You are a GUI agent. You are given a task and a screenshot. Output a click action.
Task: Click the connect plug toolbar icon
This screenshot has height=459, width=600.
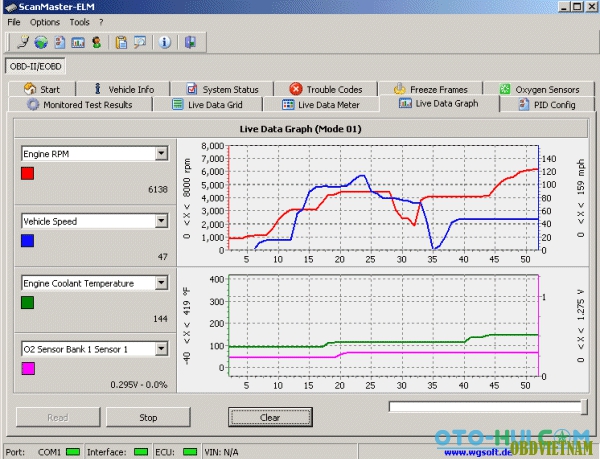(23, 42)
